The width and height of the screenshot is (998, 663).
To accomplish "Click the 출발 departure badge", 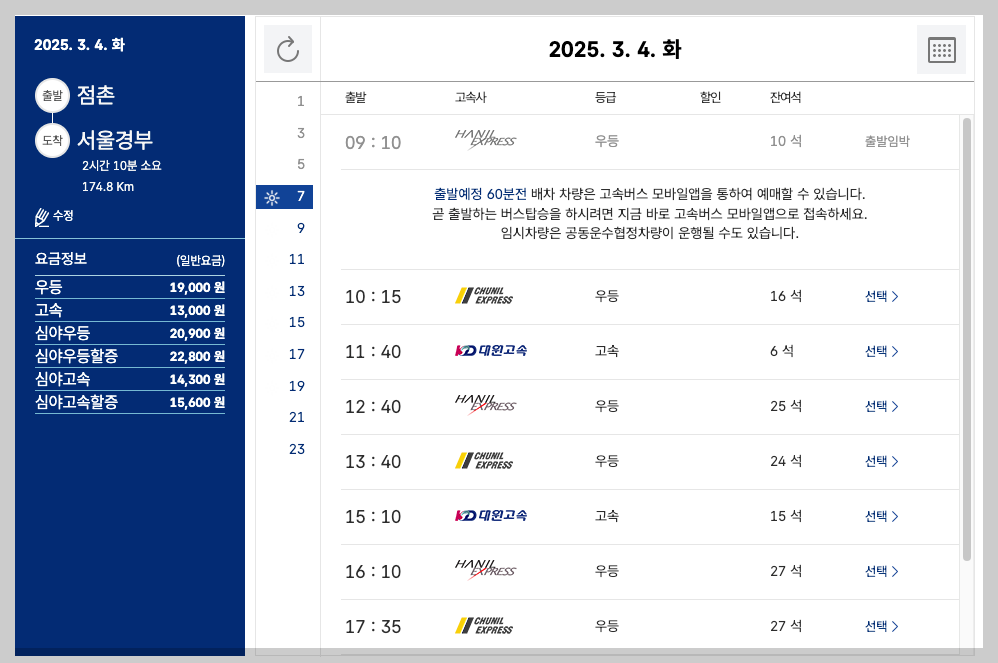I will point(52,96).
